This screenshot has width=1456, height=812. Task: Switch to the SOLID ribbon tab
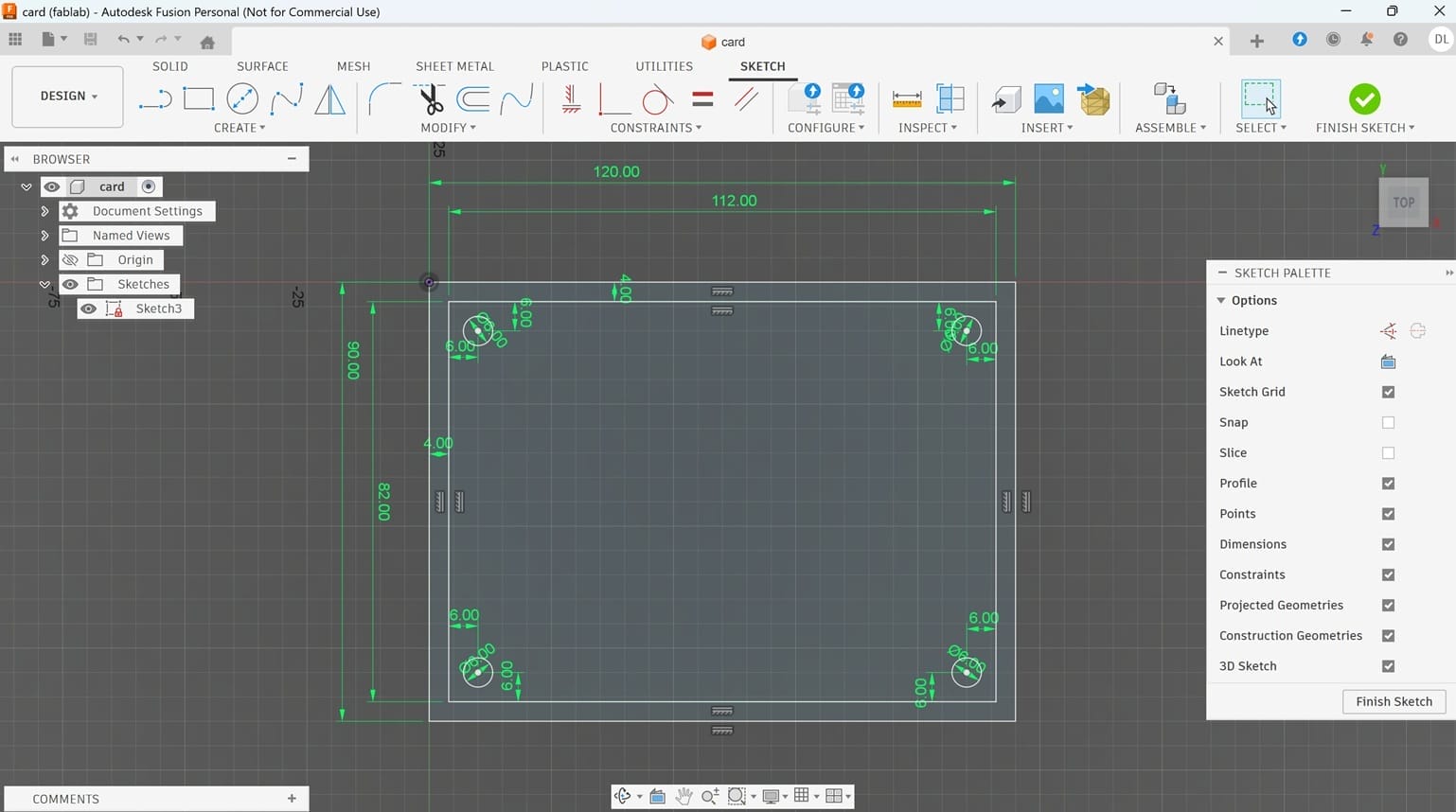(x=170, y=66)
